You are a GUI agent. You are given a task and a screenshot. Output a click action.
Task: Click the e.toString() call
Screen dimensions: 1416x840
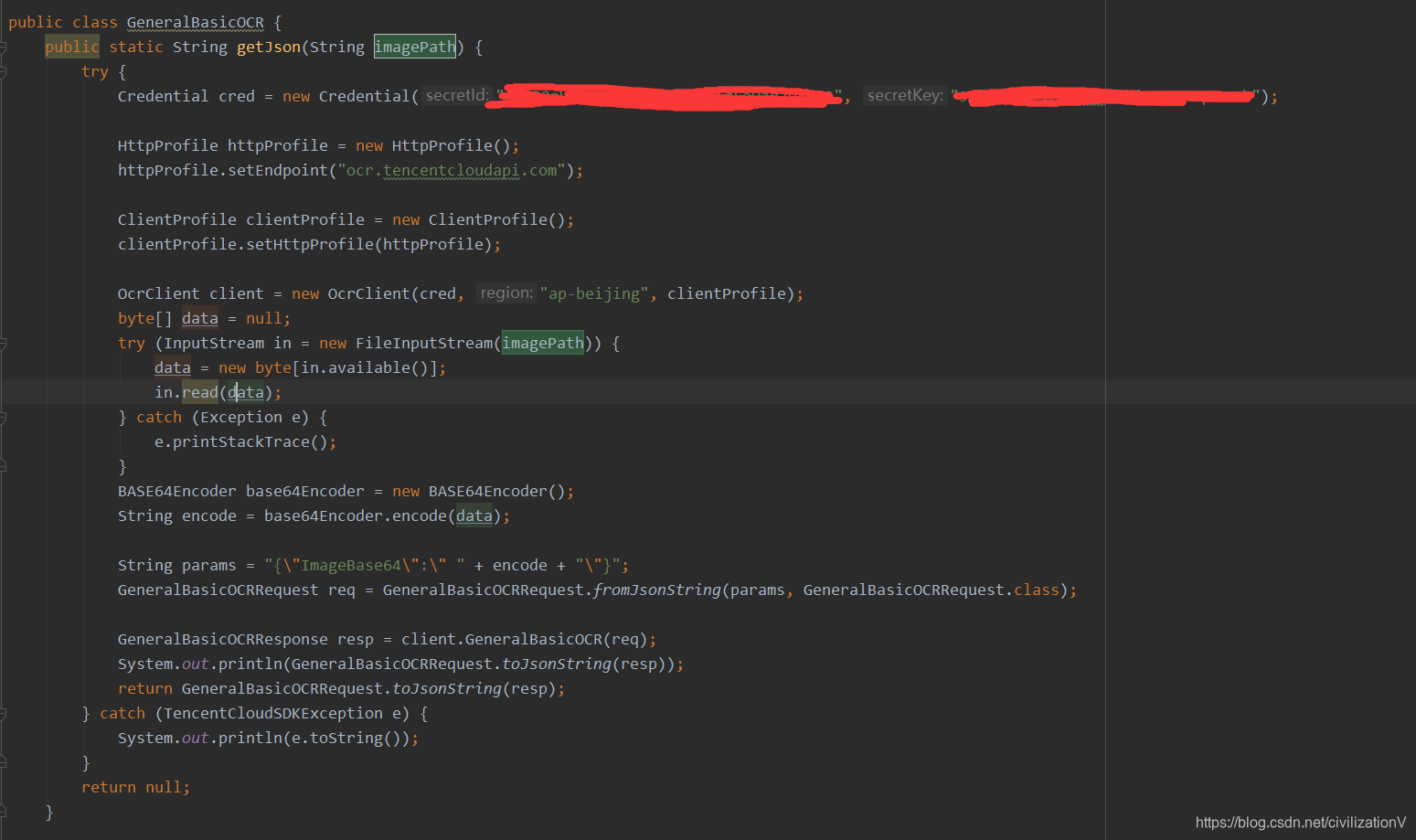(351, 739)
